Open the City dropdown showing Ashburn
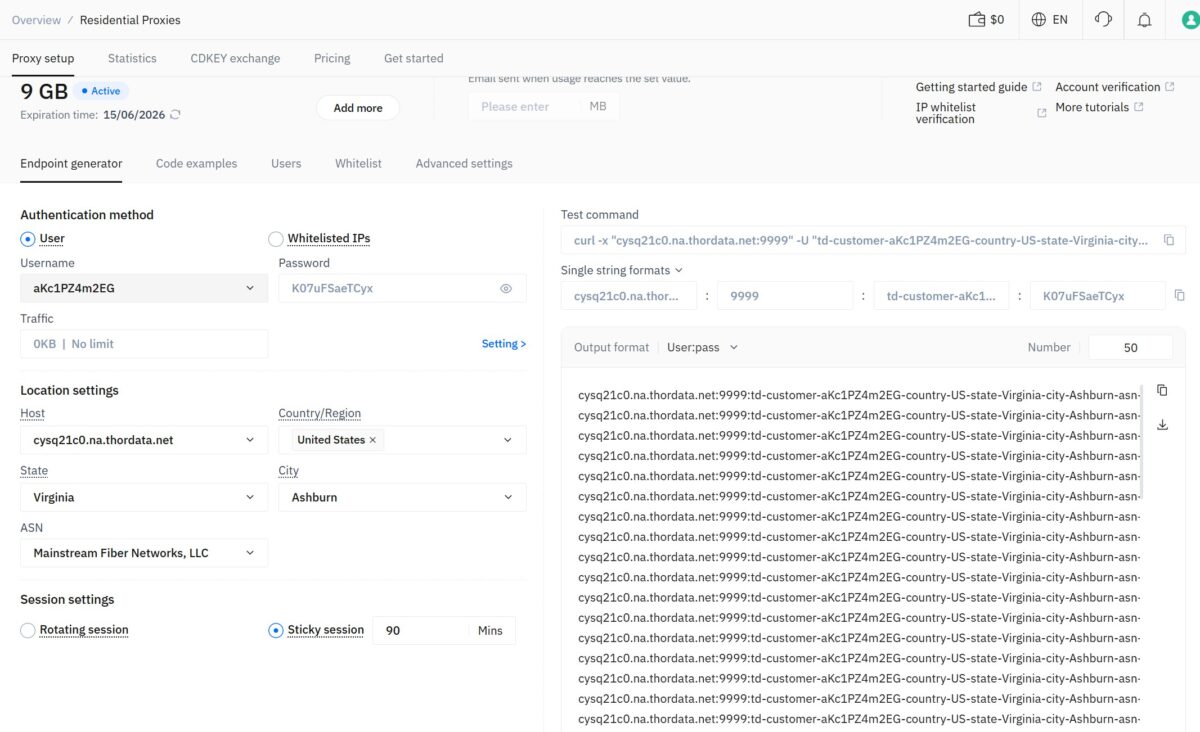Viewport: 1200px width, 732px height. pos(402,497)
